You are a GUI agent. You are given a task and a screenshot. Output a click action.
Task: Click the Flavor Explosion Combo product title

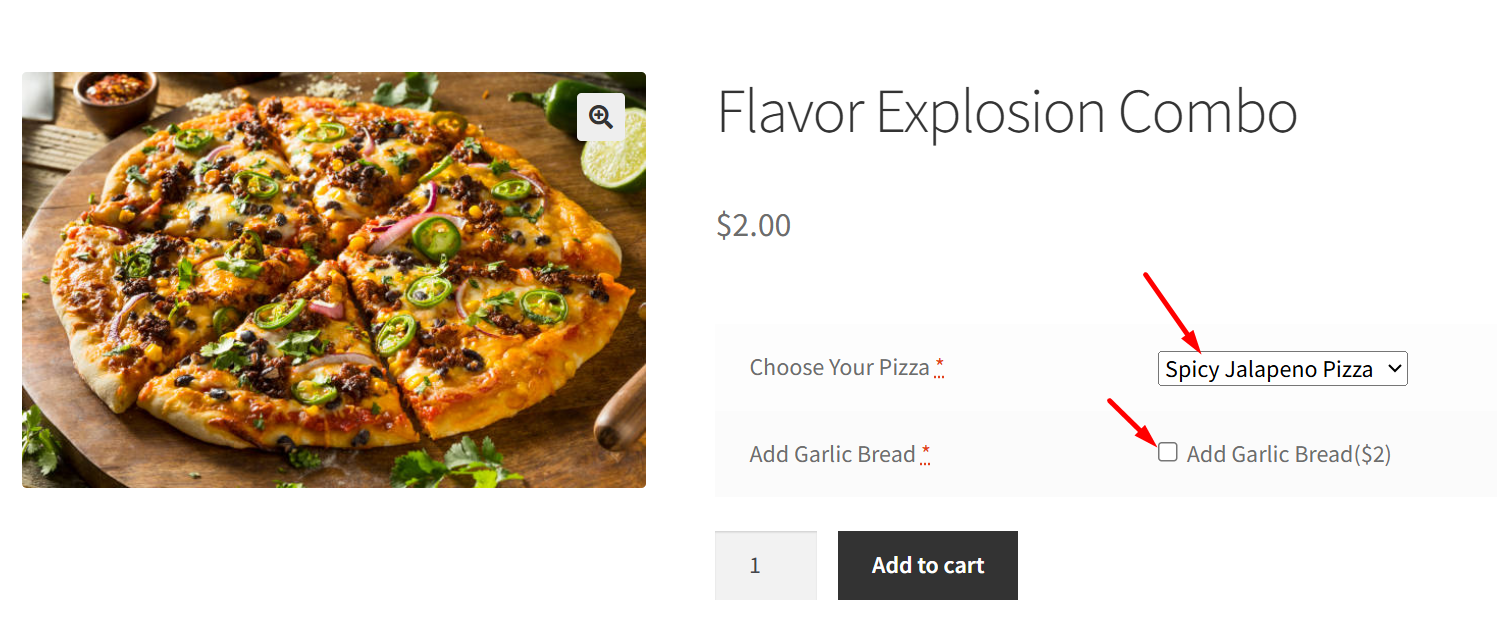coord(1007,111)
